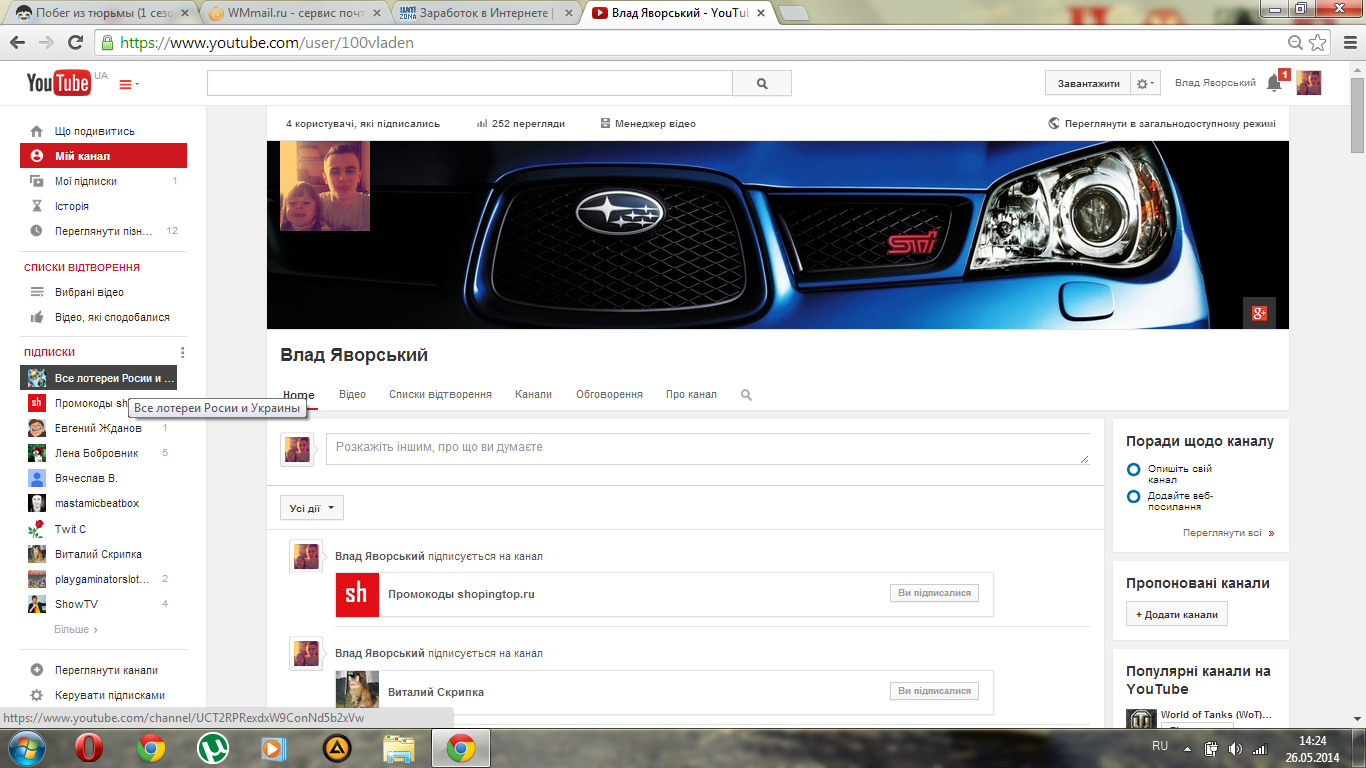Open the YouTube guide menu icon
Image resolution: width=1366 pixels, height=768 pixels.
129,85
